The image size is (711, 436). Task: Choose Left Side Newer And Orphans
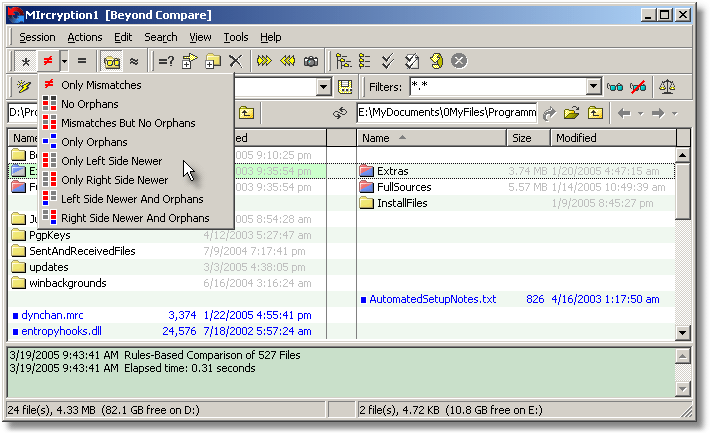click(136, 199)
